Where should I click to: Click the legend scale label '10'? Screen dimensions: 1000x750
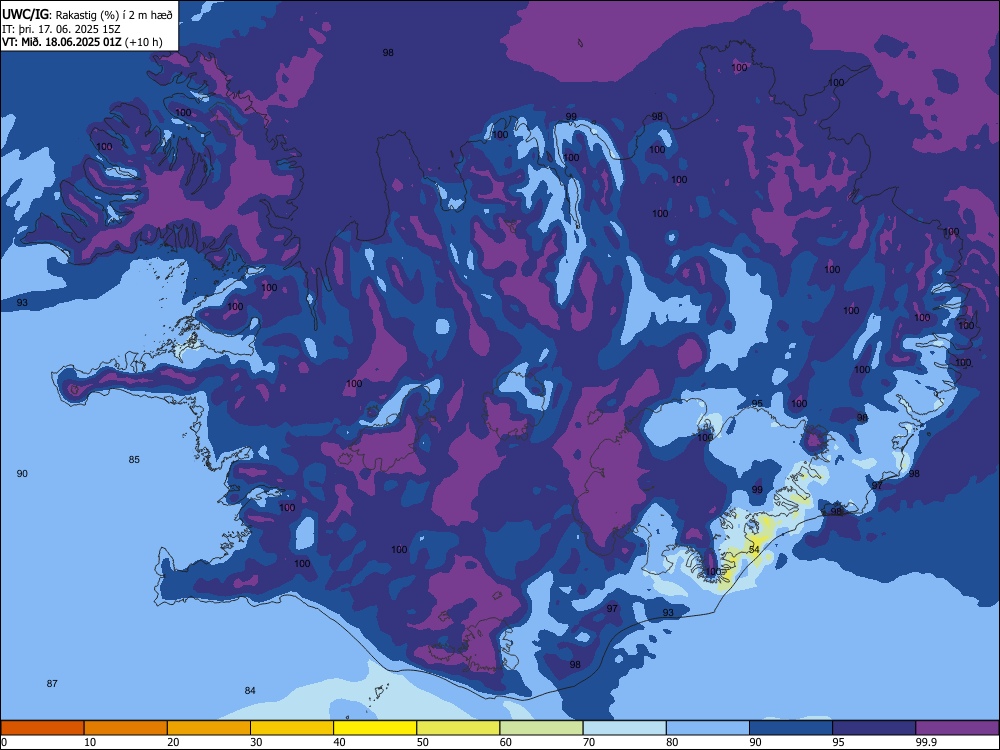click(x=90, y=742)
